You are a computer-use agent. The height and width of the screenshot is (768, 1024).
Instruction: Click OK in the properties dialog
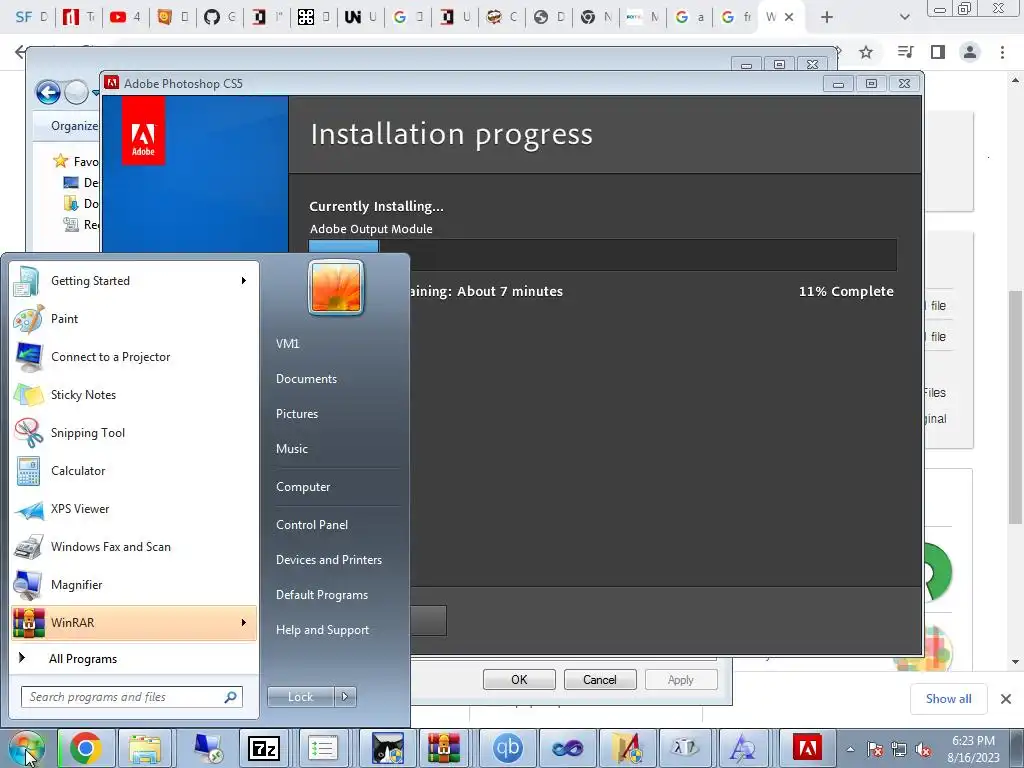519,680
